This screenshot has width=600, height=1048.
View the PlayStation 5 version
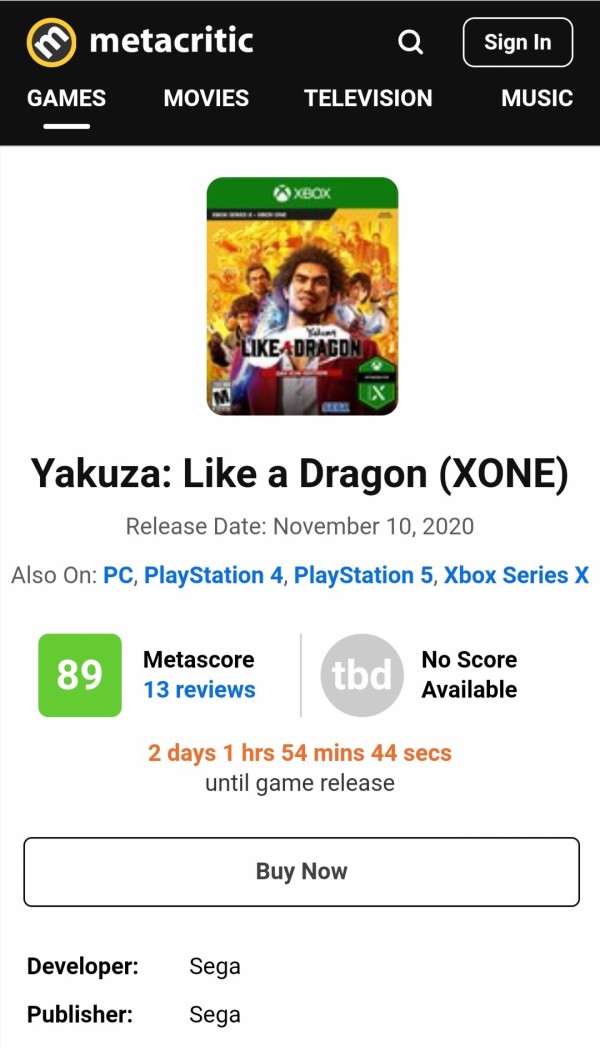click(x=363, y=576)
